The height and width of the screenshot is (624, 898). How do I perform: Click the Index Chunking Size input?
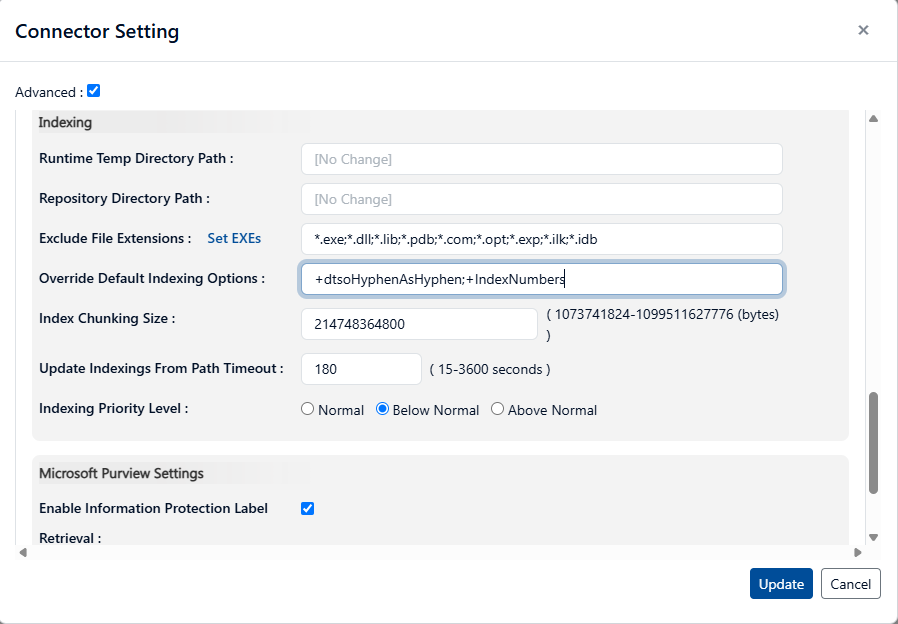pos(419,324)
